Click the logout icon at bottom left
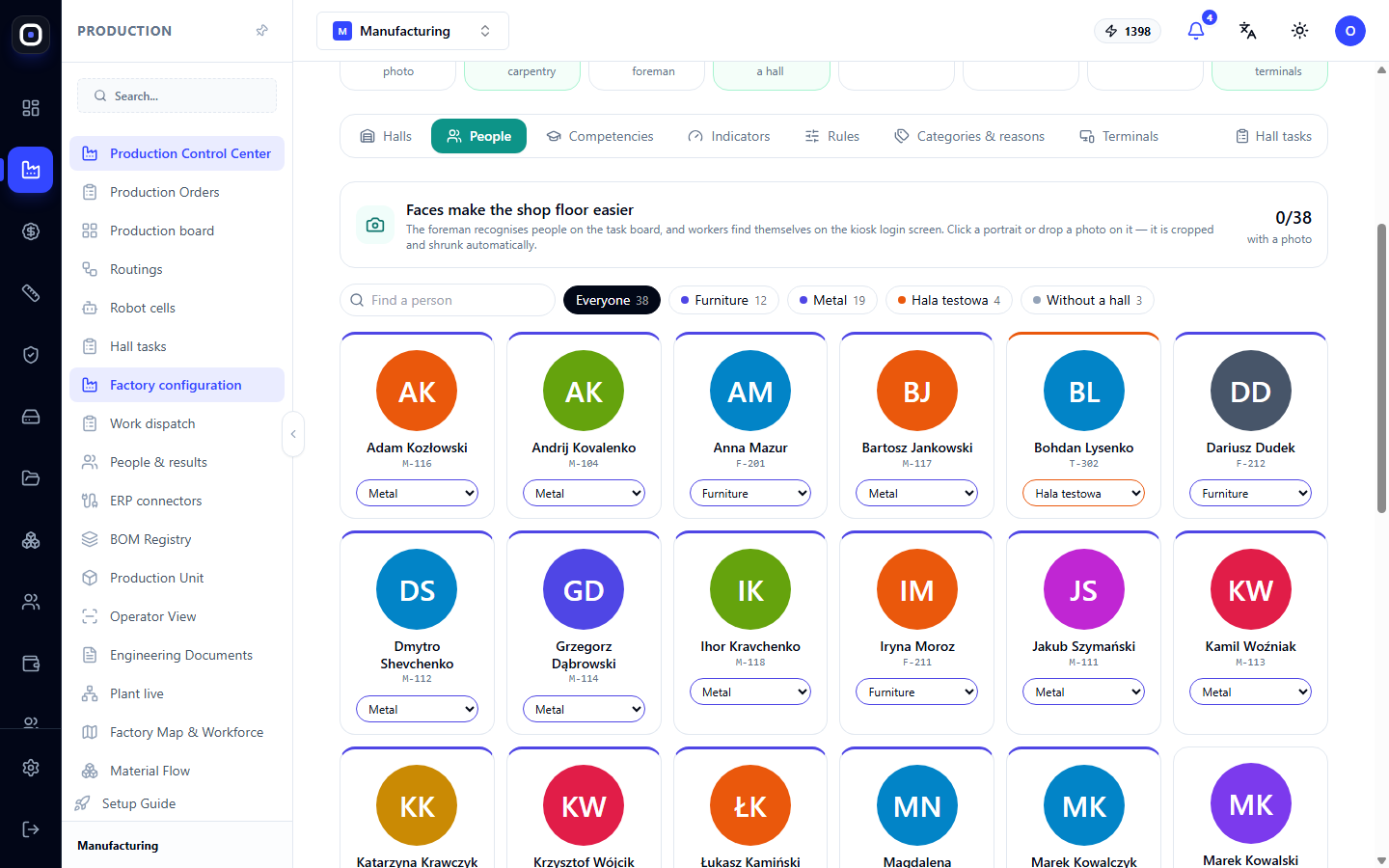The height and width of the screenshot is (868, 1389). (x=31, y=829)
